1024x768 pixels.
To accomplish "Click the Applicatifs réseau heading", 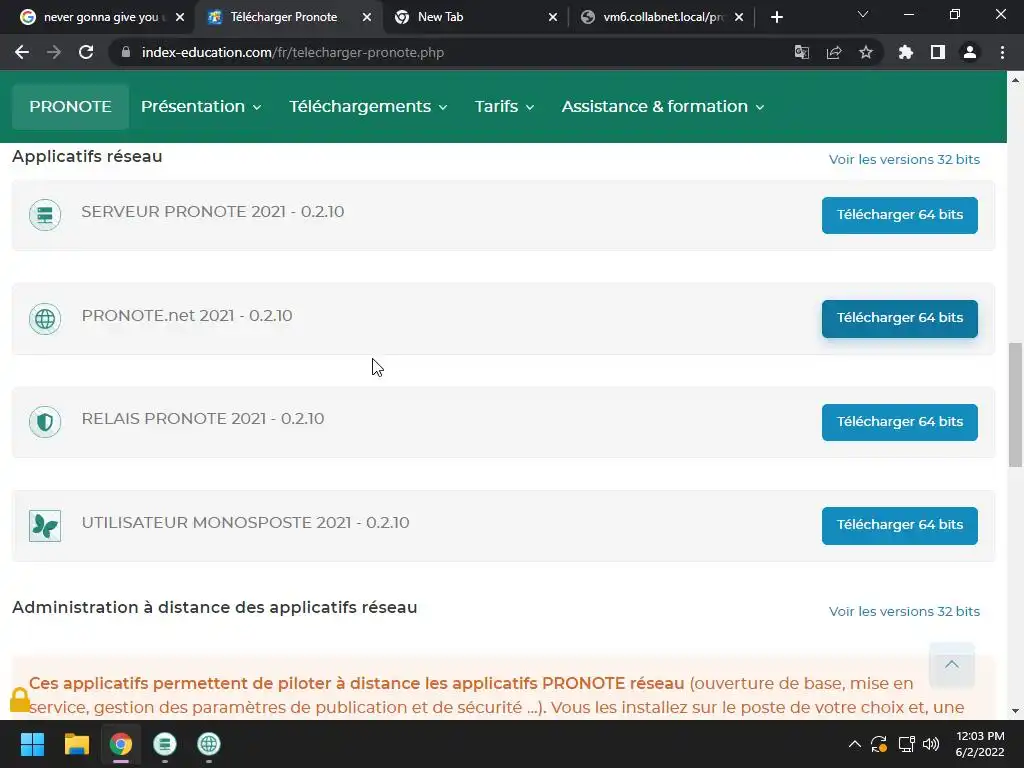I will point(87,156).
